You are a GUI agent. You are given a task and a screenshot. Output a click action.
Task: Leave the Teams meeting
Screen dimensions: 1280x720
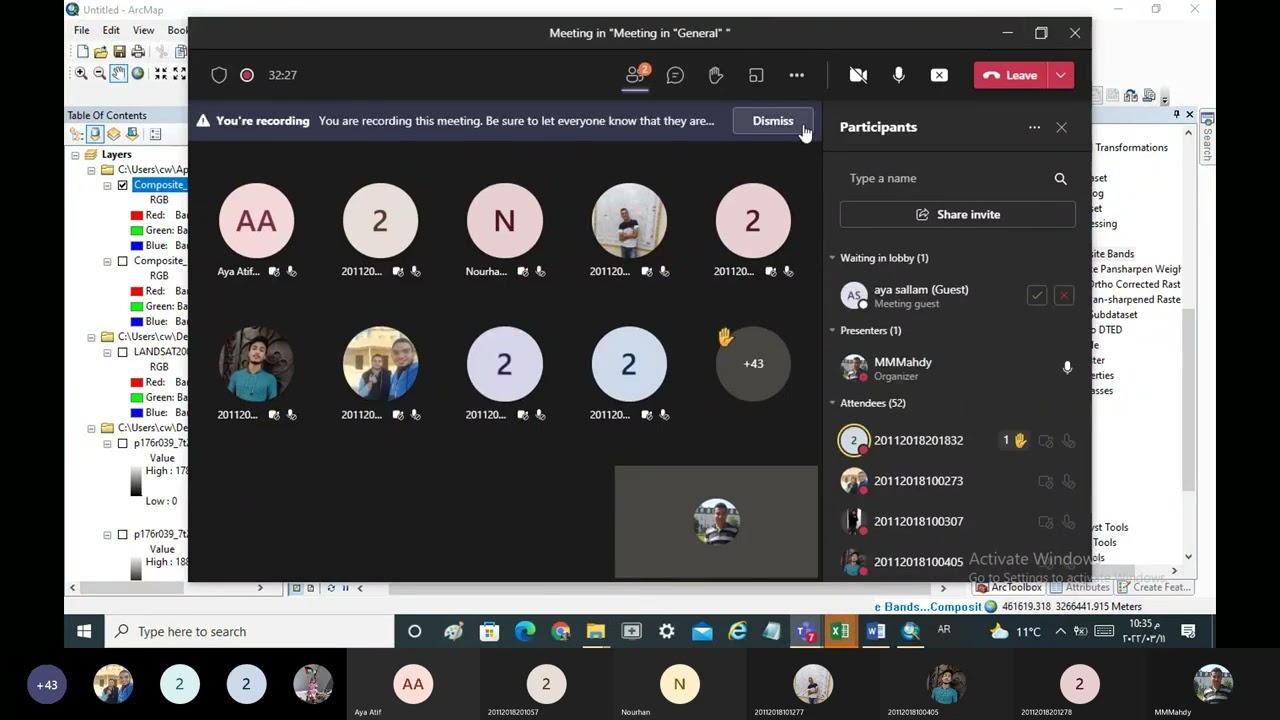(x=1011, y=75)
